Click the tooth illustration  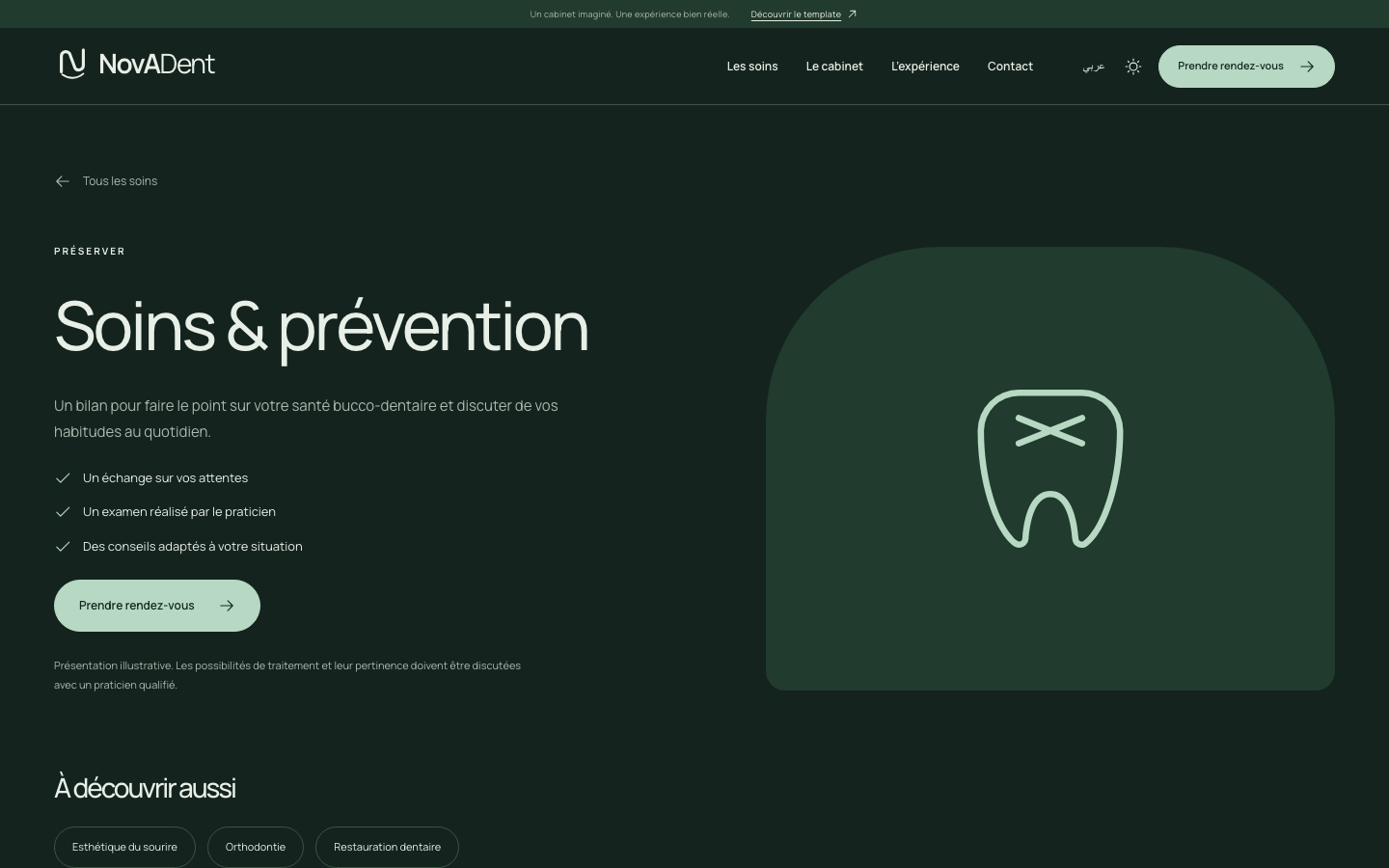(x=1050, y=469)
